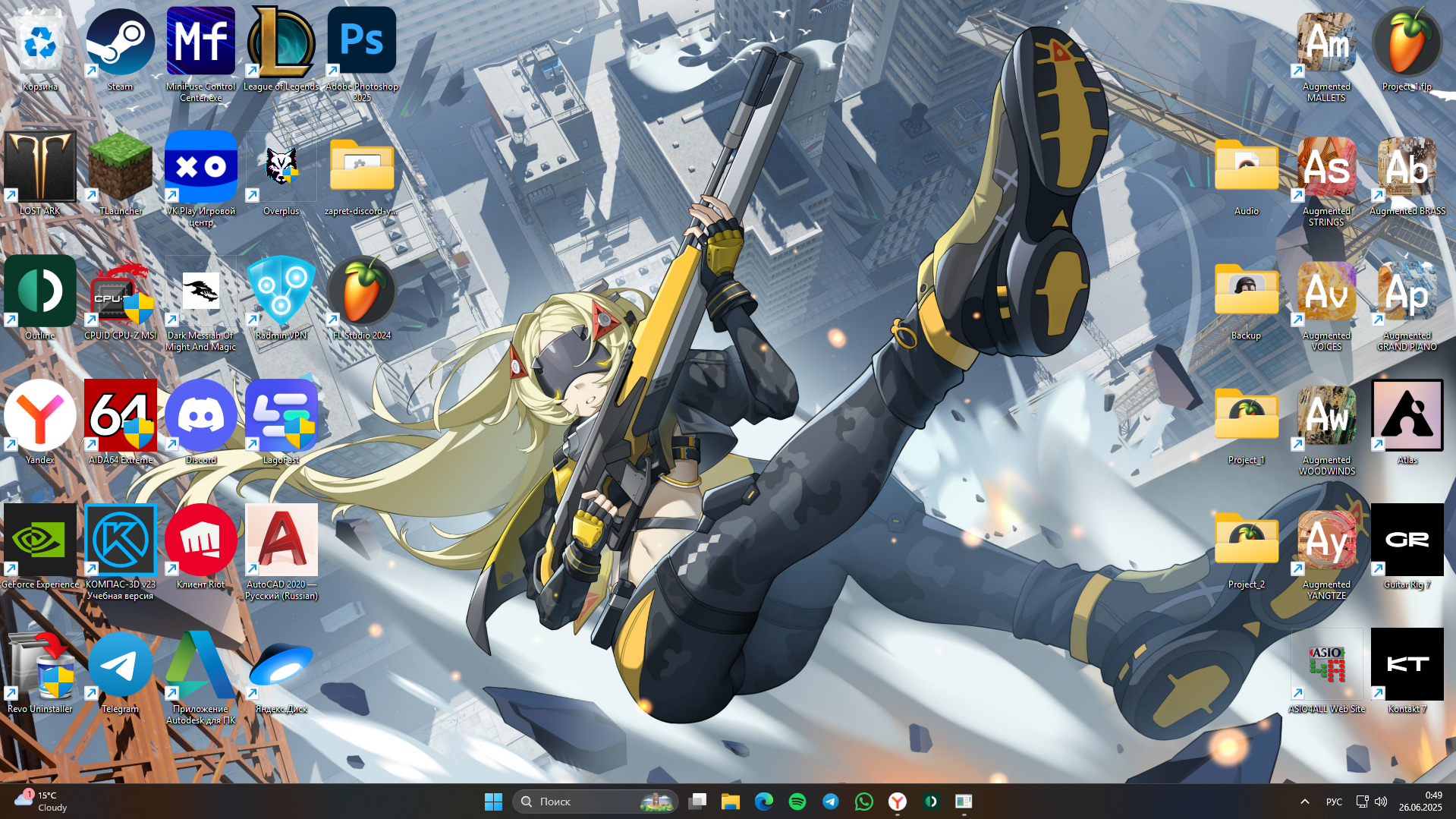This screenshot has height=819, width=1456.
Task: Select the Augmented MALLETS shortcut
Action: pyautogui.click(x=1326, y=55)
